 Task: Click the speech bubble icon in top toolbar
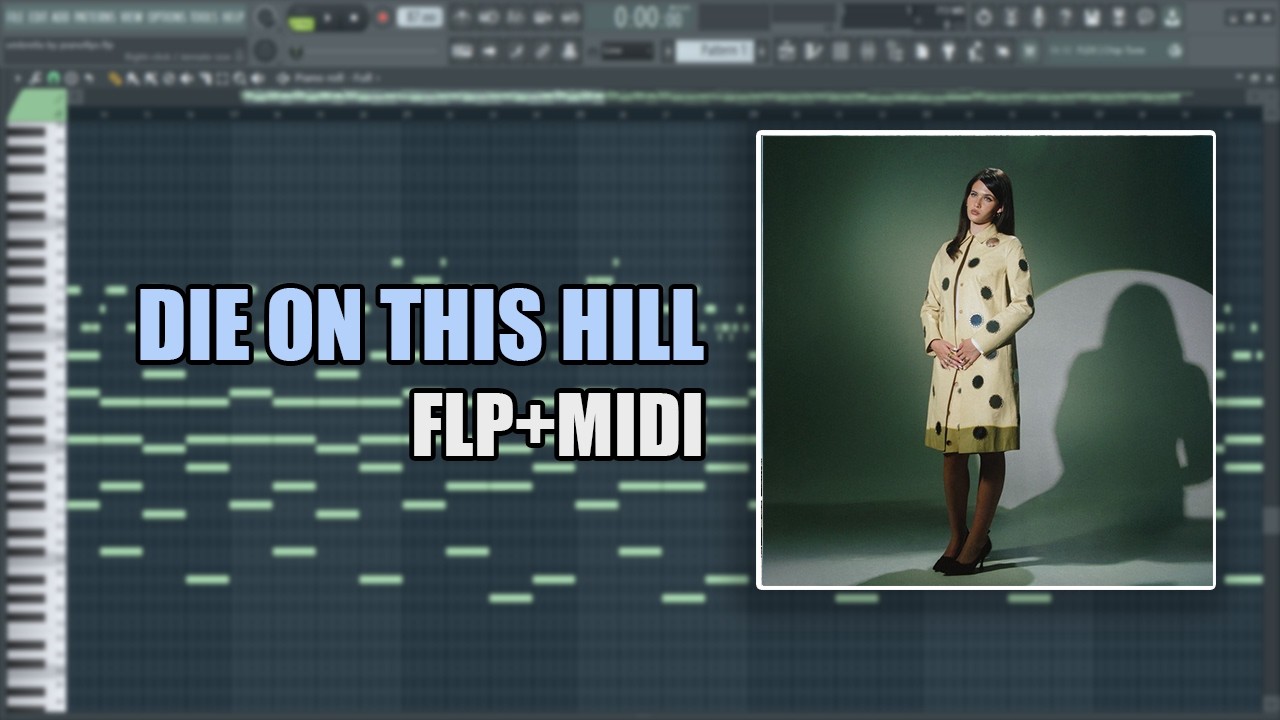(x=1145, y=18)
